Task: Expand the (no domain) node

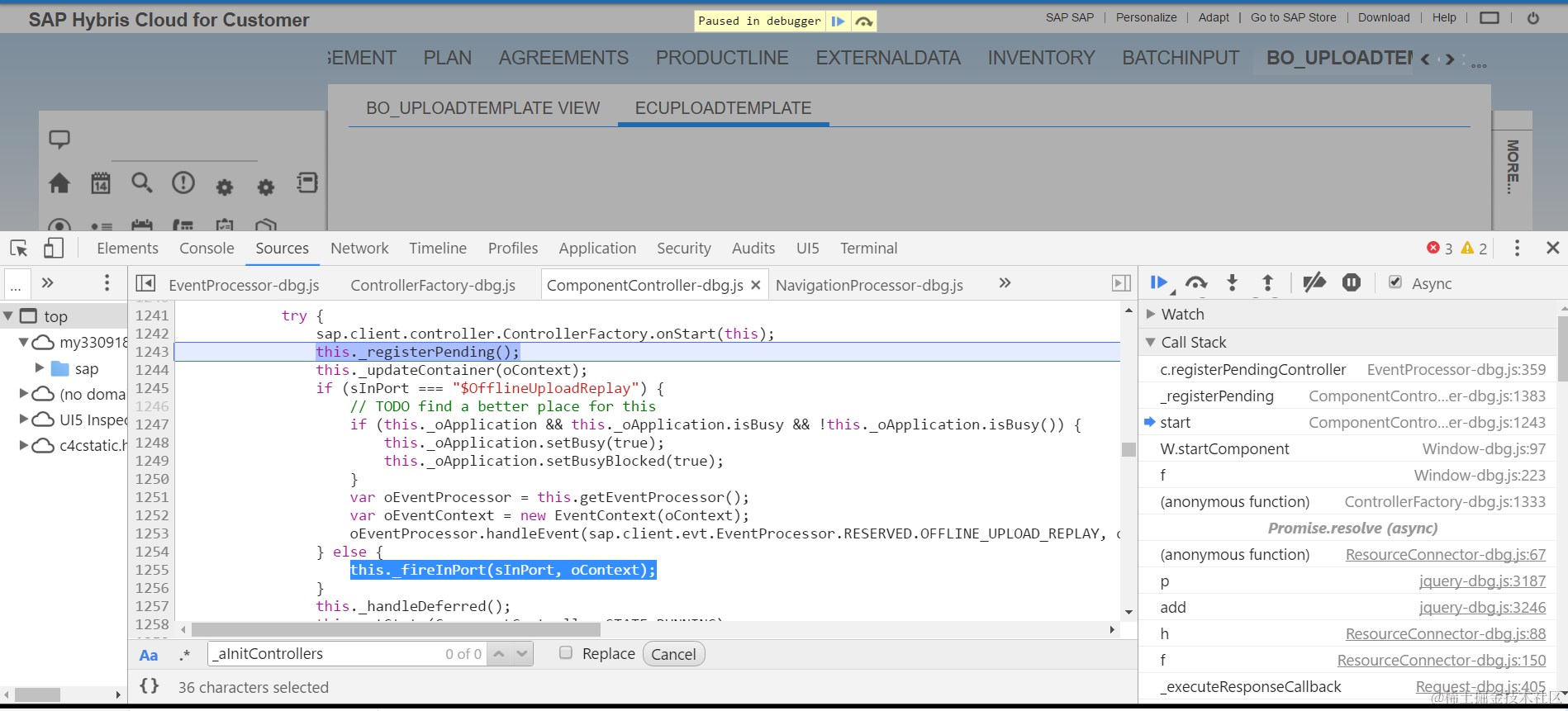Action: click(x=24, y=394)
